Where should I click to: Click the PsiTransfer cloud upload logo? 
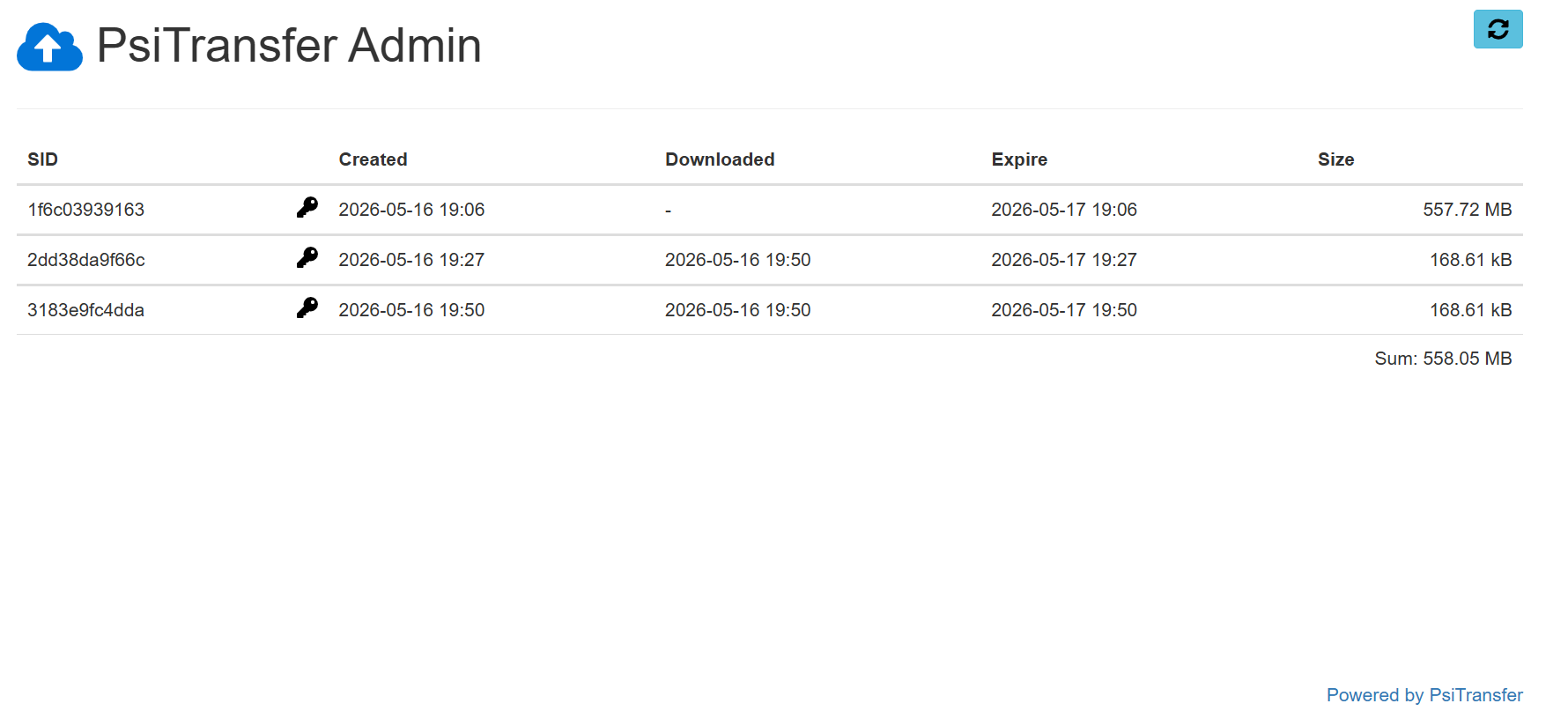[x=49, y=47]
